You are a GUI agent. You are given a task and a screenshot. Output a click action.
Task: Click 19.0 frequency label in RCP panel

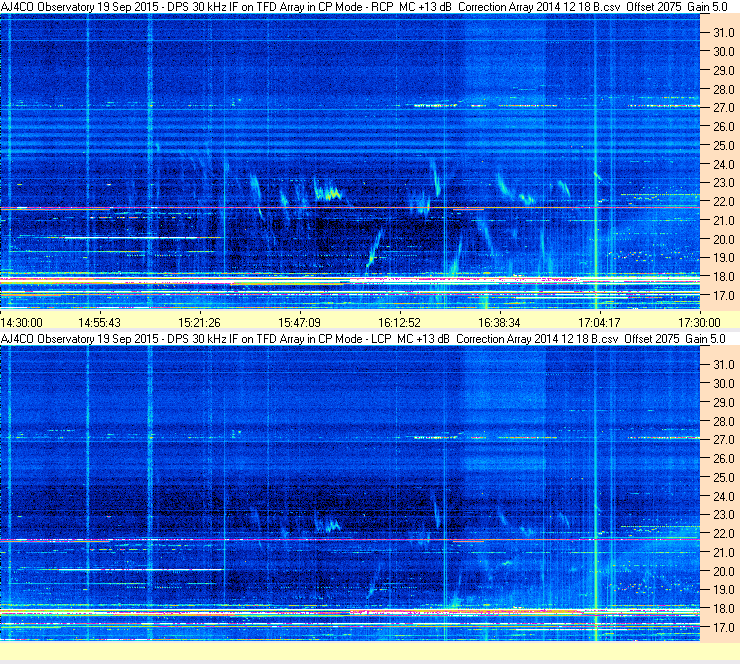pos(724,258)
